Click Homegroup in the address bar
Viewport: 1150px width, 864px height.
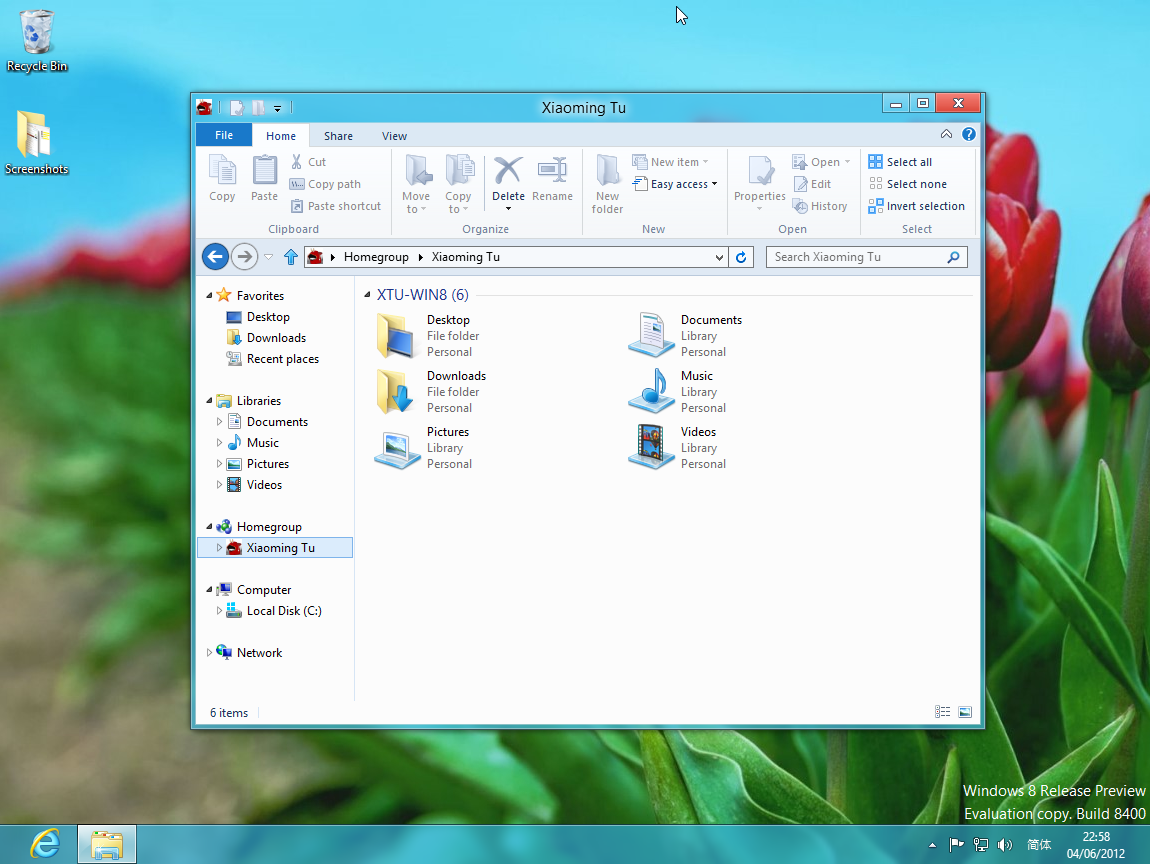(376, 257)
